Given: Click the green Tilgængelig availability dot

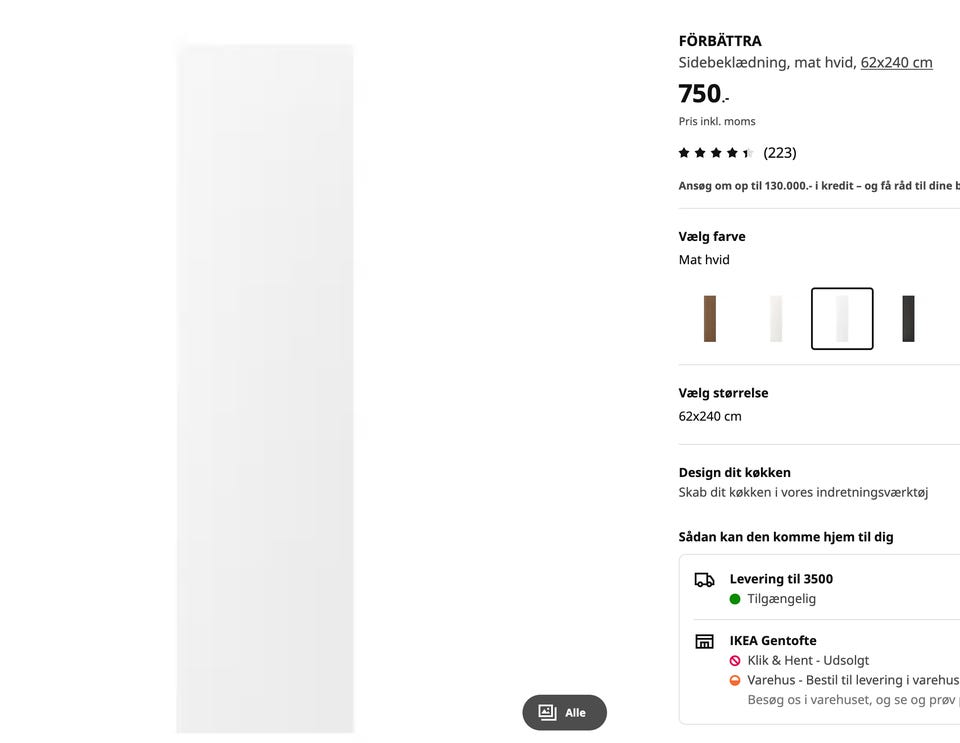Looking at the screenshot, I should (735, 599).
